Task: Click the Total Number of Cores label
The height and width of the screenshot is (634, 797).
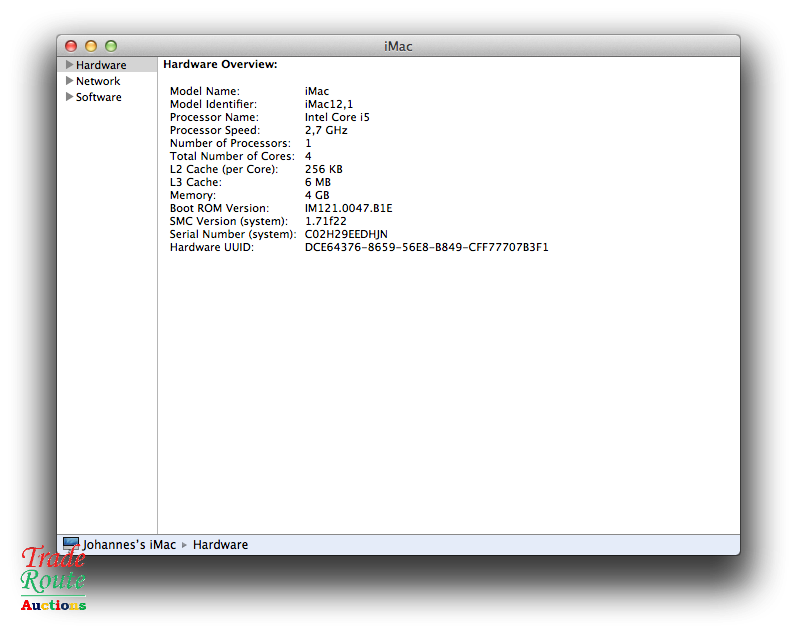Action: 232,156
